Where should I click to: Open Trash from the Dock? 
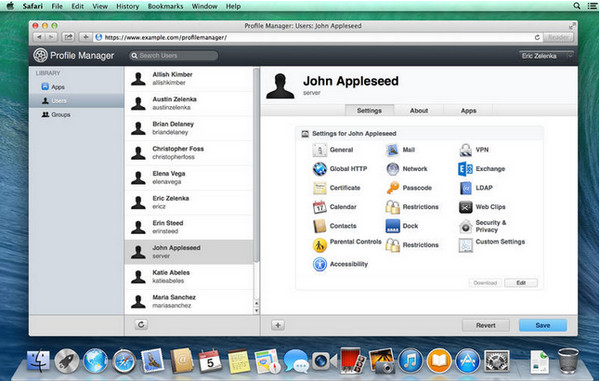[x=568, y=361]
